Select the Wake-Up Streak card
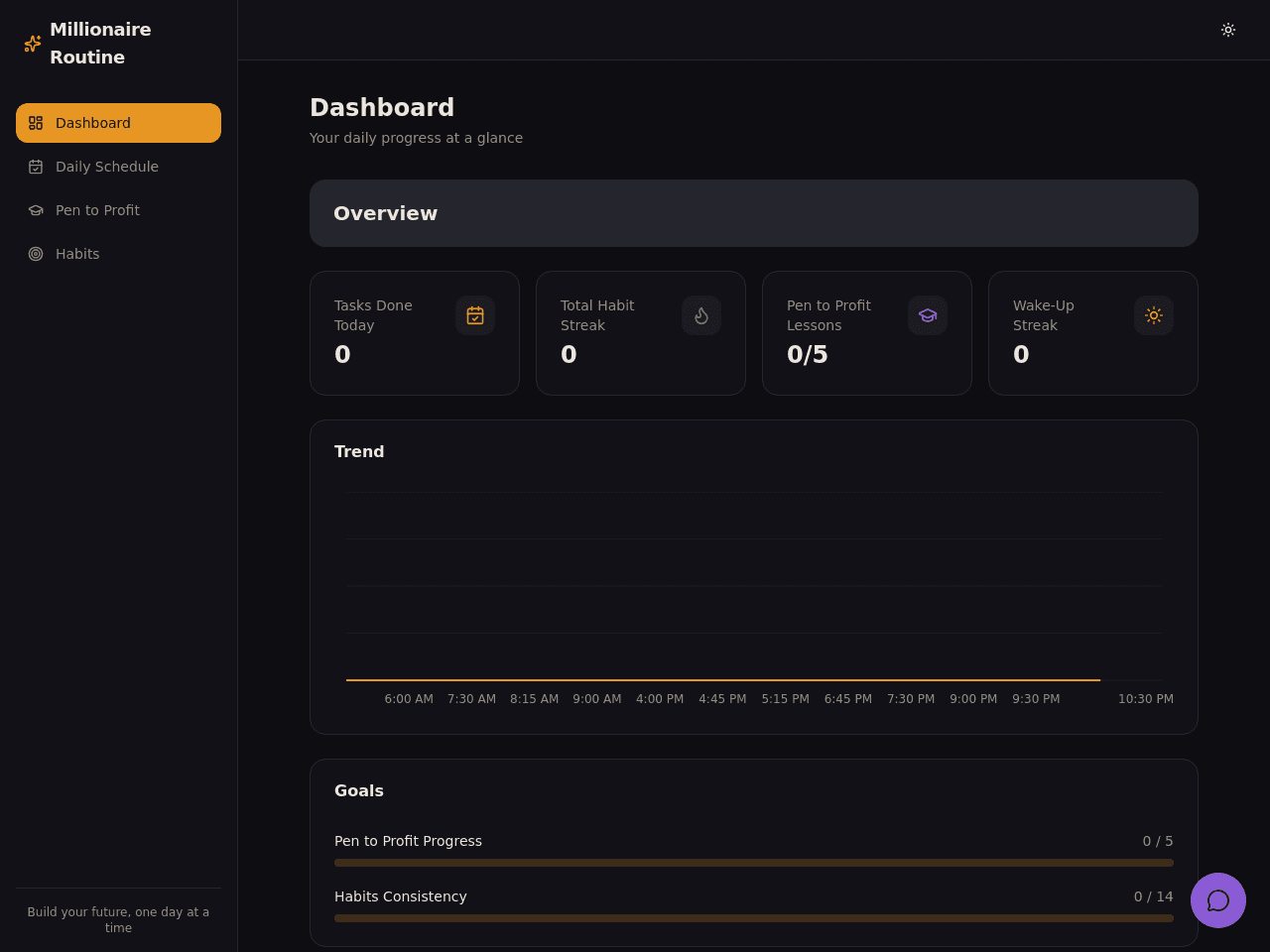 pyautogui.click(x=1093, y=333)
